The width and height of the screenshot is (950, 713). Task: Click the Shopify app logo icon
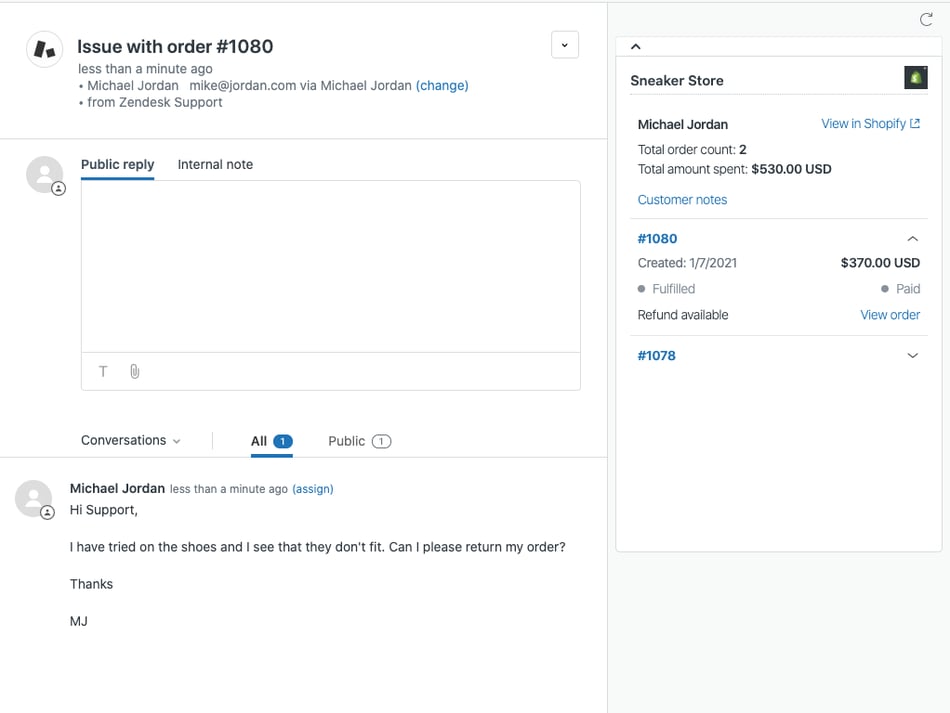click(915, 78)
